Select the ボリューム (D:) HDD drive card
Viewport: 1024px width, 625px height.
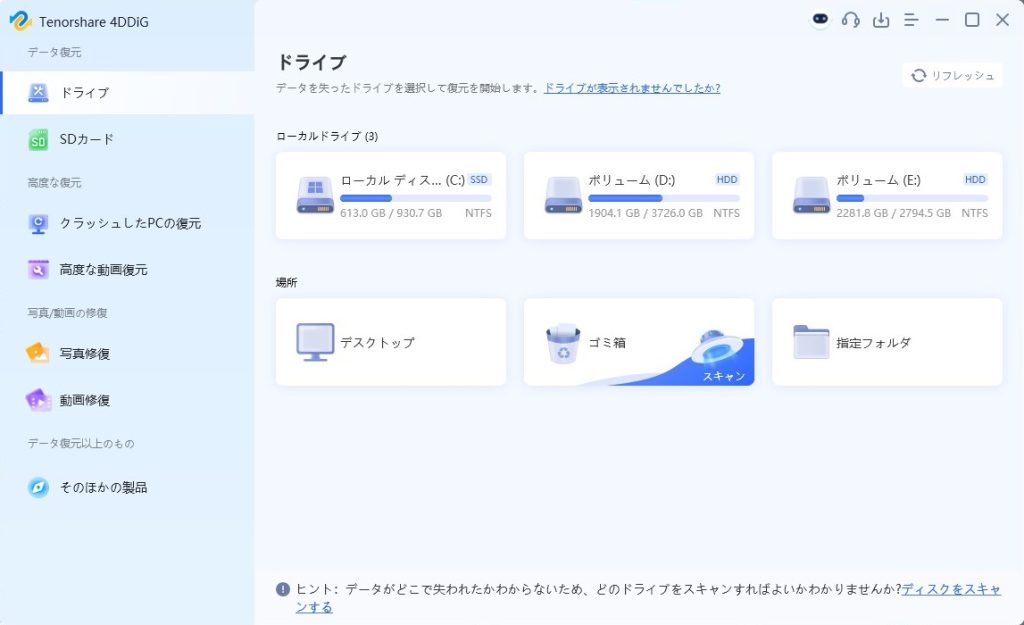click(639, 196)
